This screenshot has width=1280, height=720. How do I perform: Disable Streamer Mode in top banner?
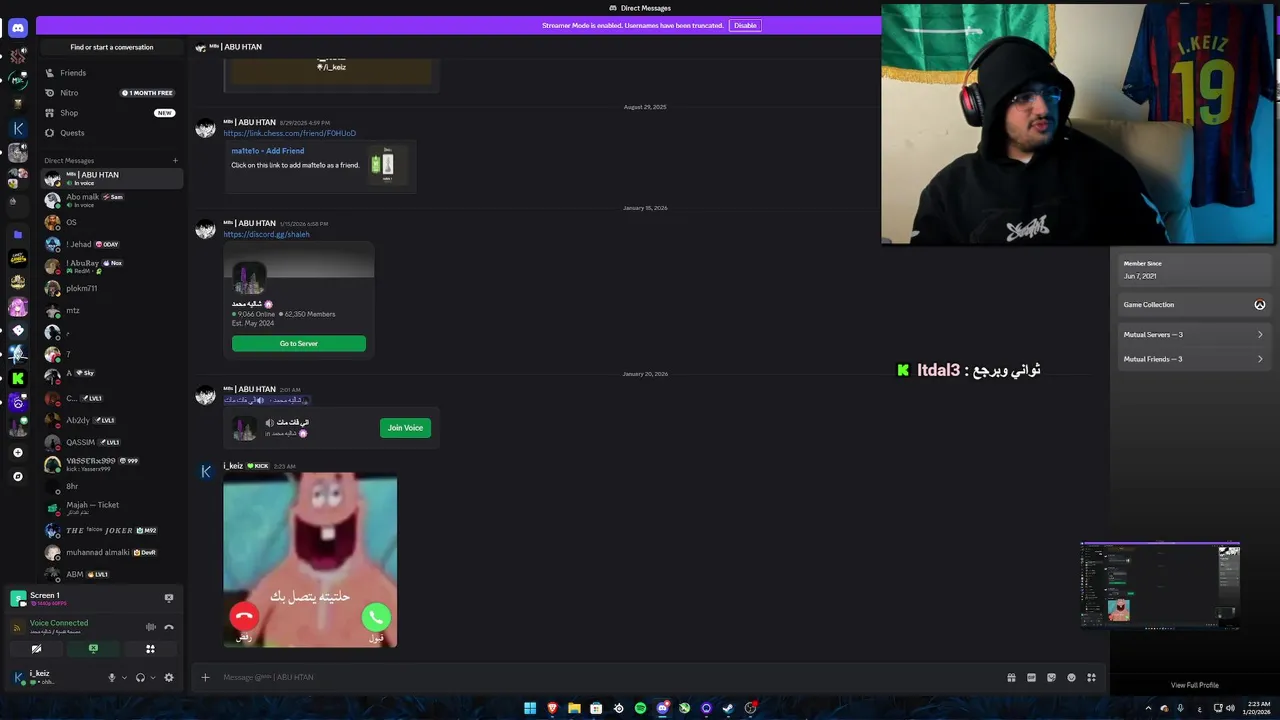[x=745, y=25]
